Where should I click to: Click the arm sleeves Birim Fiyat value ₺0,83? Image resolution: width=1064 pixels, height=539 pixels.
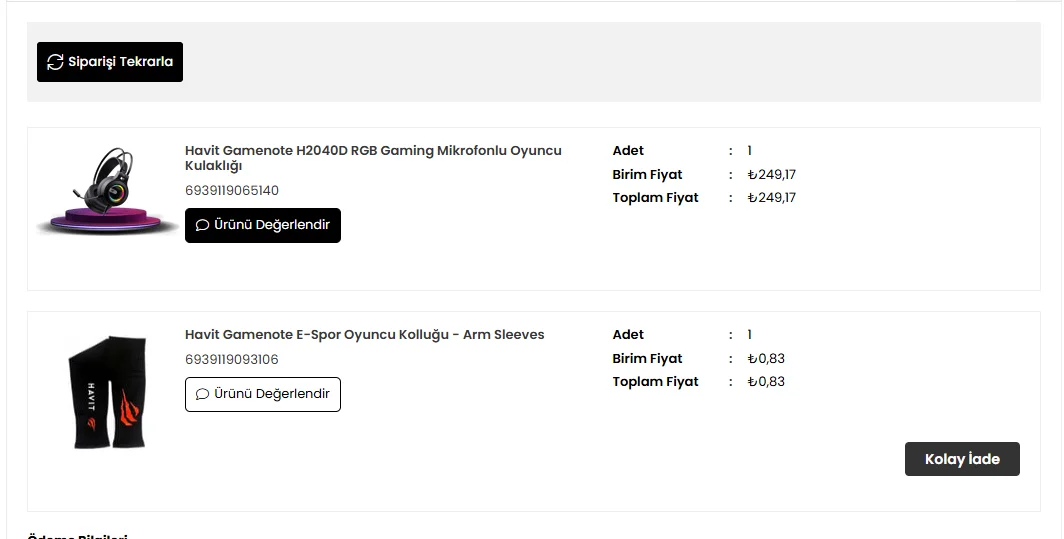pos(766,359)
